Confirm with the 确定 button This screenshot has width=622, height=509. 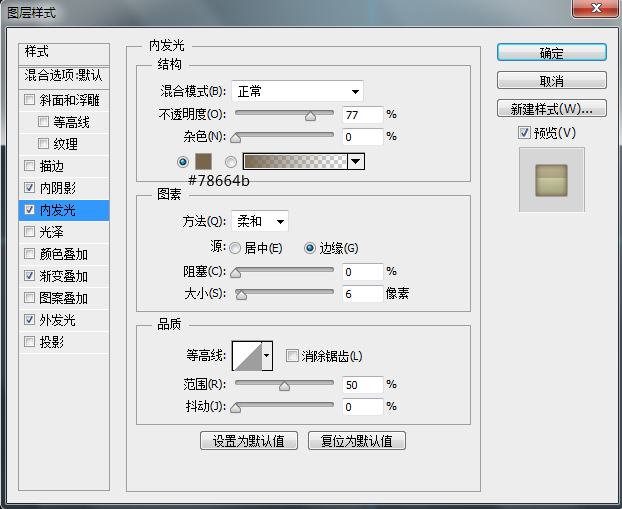(551, 52)
